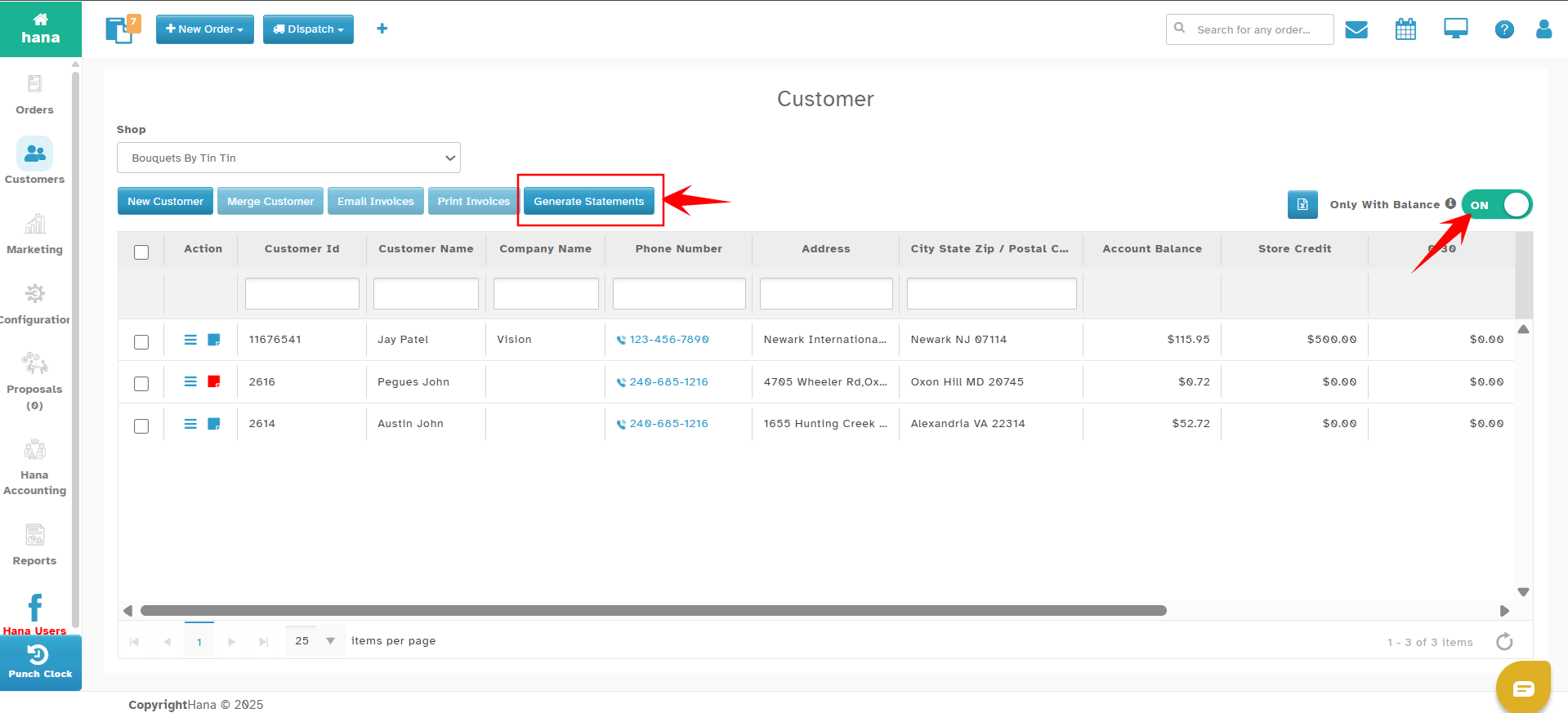Call phone link 123-456-7890
Viewport: 1568px width, 713px height.
click(x=669, y=340)
